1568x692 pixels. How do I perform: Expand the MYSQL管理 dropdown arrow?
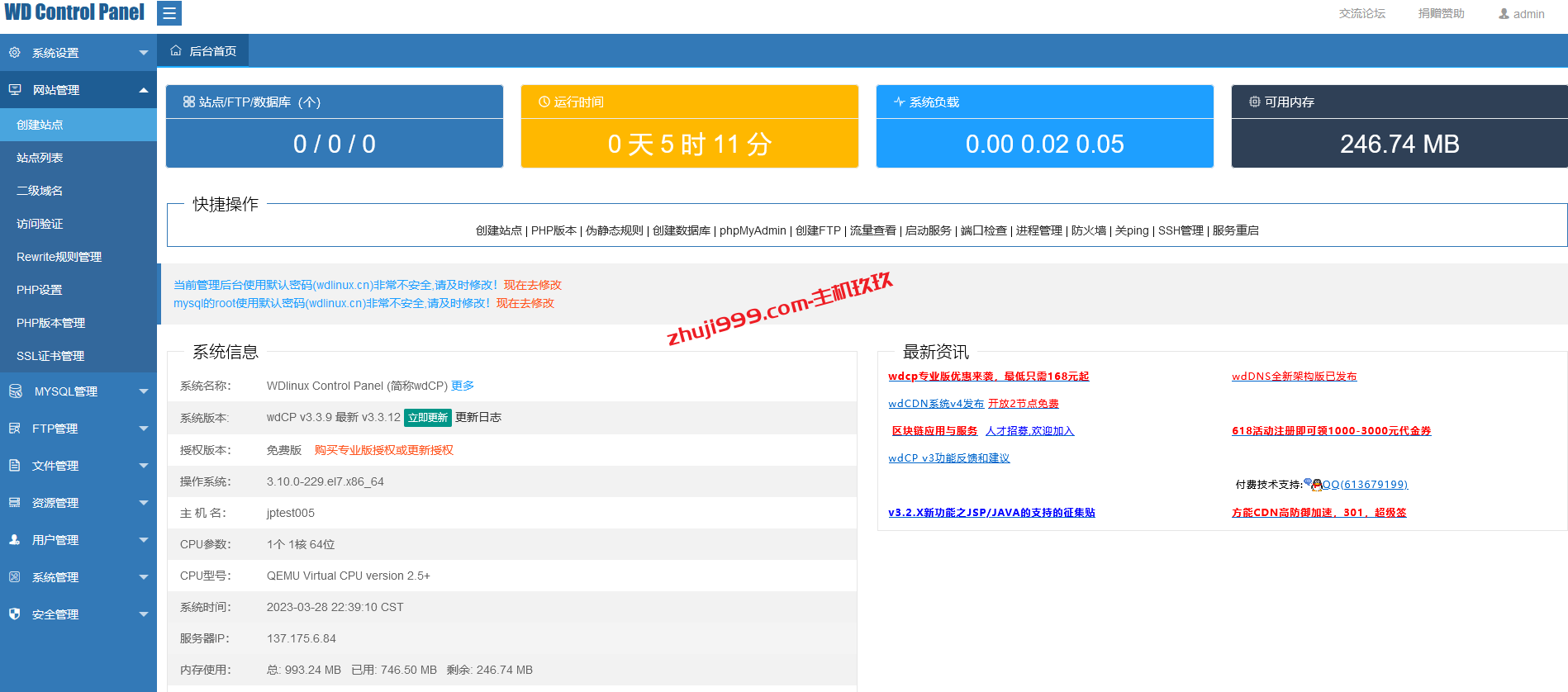coord(144,391)
